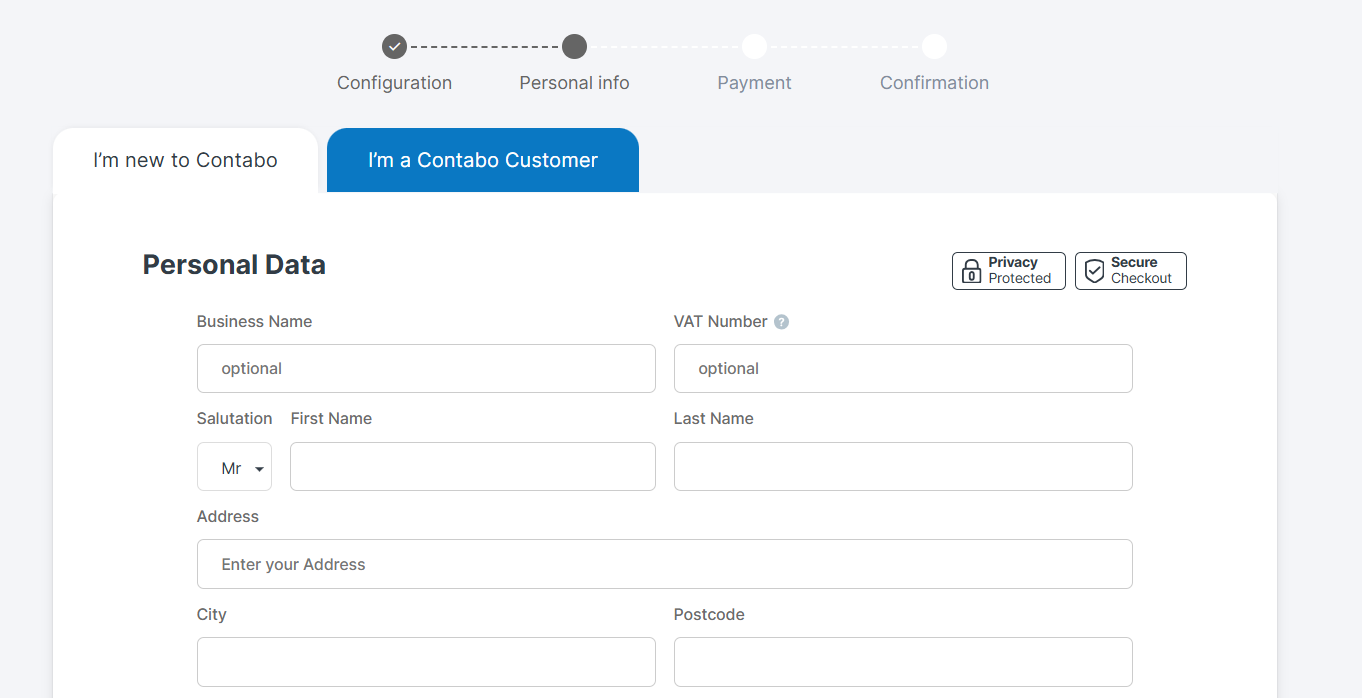Click the Configuration step label
The width and height of the screenshot is (1362, 698).
tap(394, 83)
